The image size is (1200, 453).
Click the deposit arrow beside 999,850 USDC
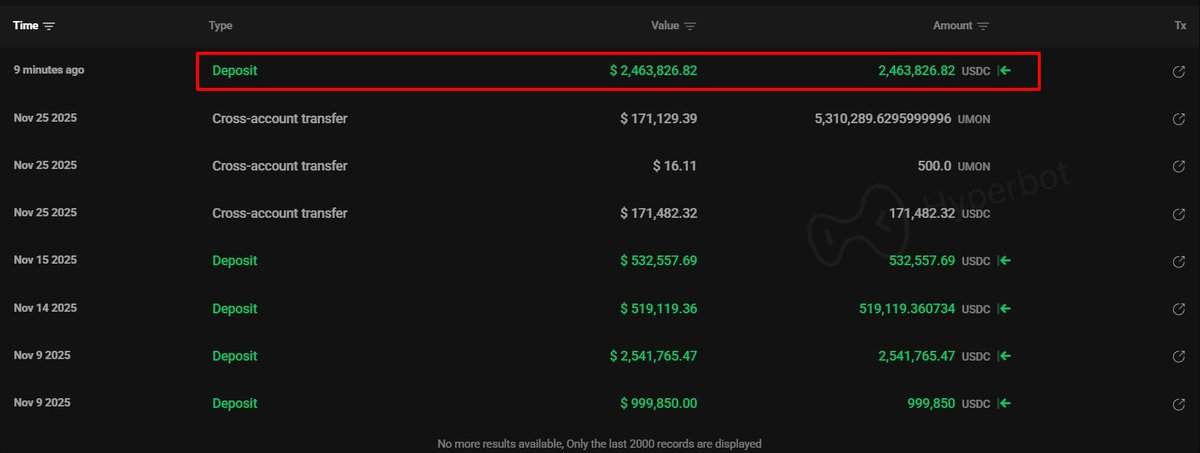point(1005,404)
